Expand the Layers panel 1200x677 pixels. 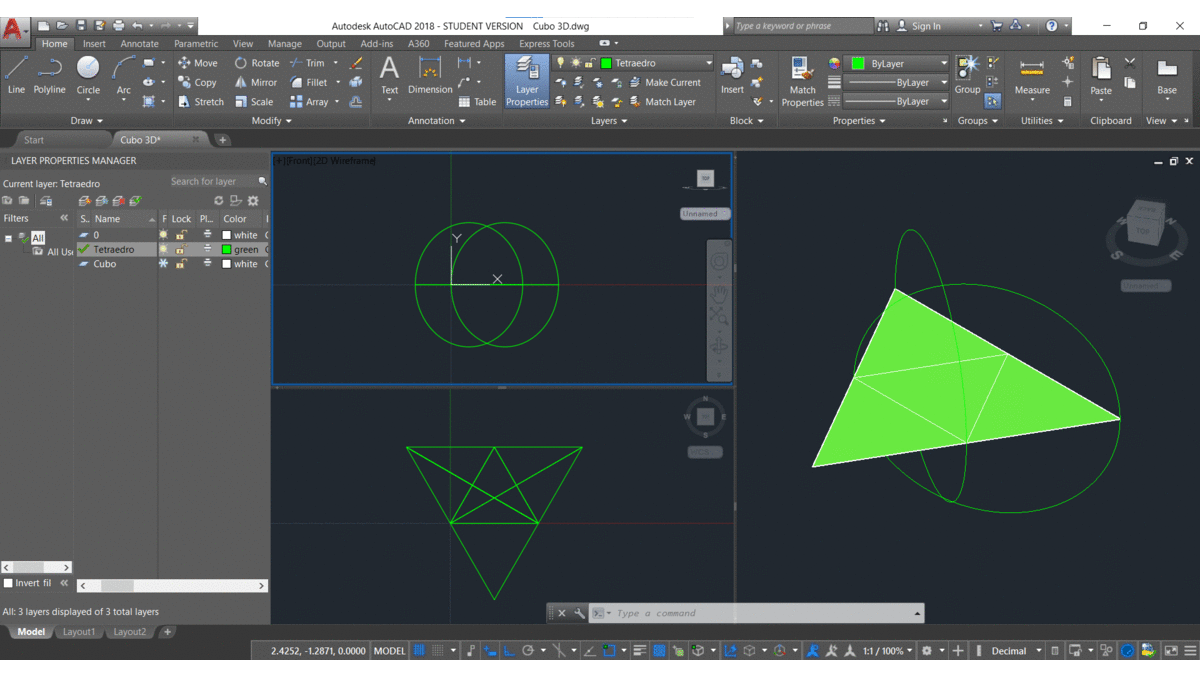(x=609, y=121)
